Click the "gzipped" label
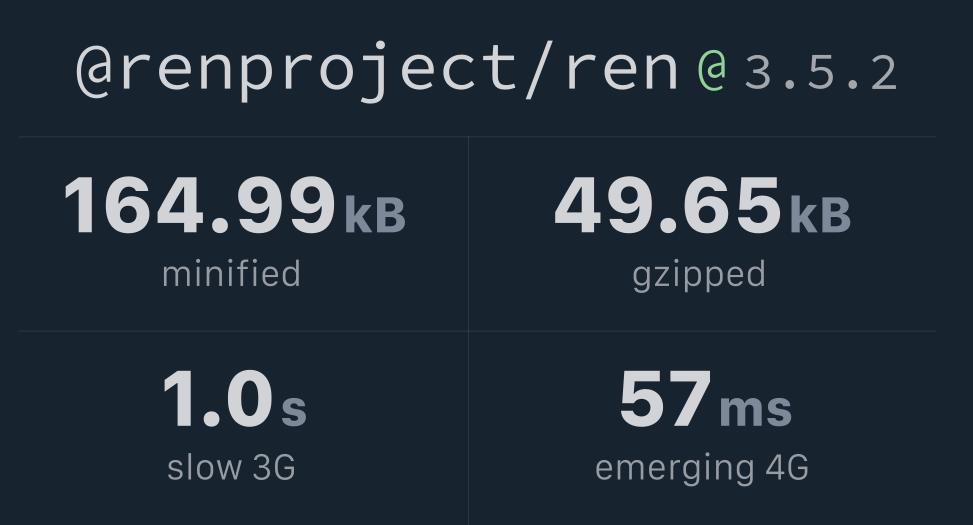This screenshot has width=973, height=525. click(x=699, y=274)
